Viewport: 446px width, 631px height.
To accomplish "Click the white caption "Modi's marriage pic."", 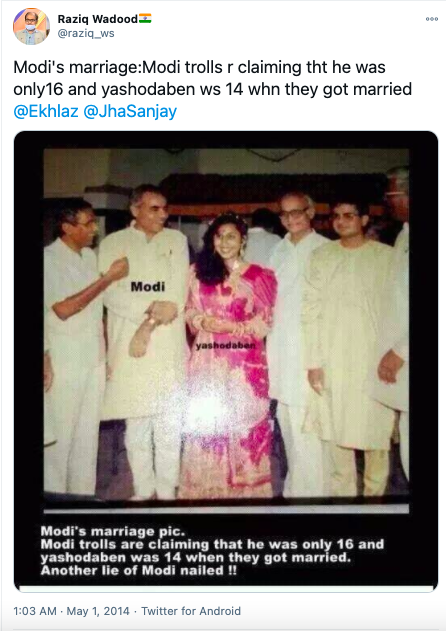I will [x=113, y=531].
